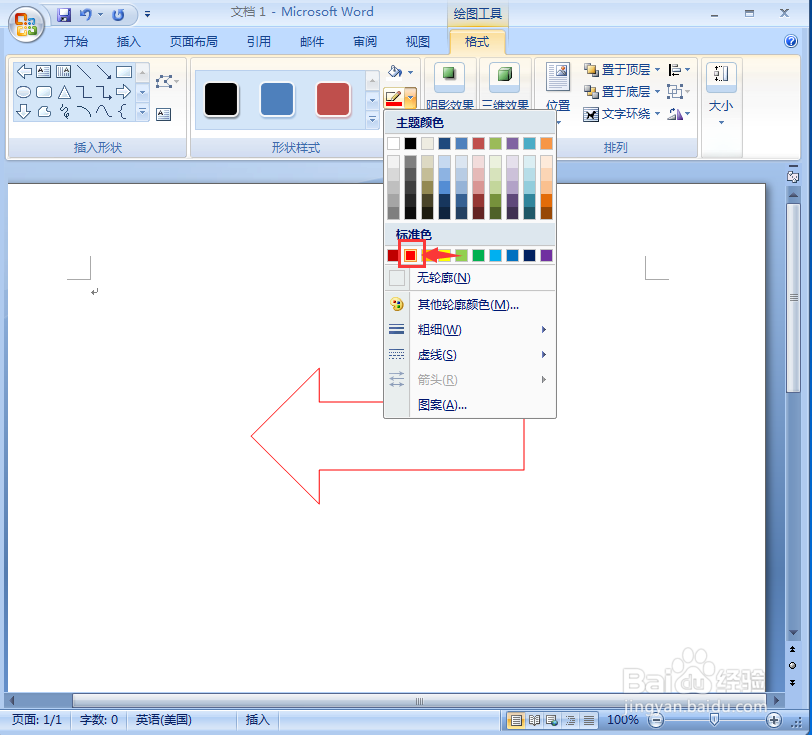Undo the last action
The width and height of the screenshot is (812, 735).
pos(85,15)
